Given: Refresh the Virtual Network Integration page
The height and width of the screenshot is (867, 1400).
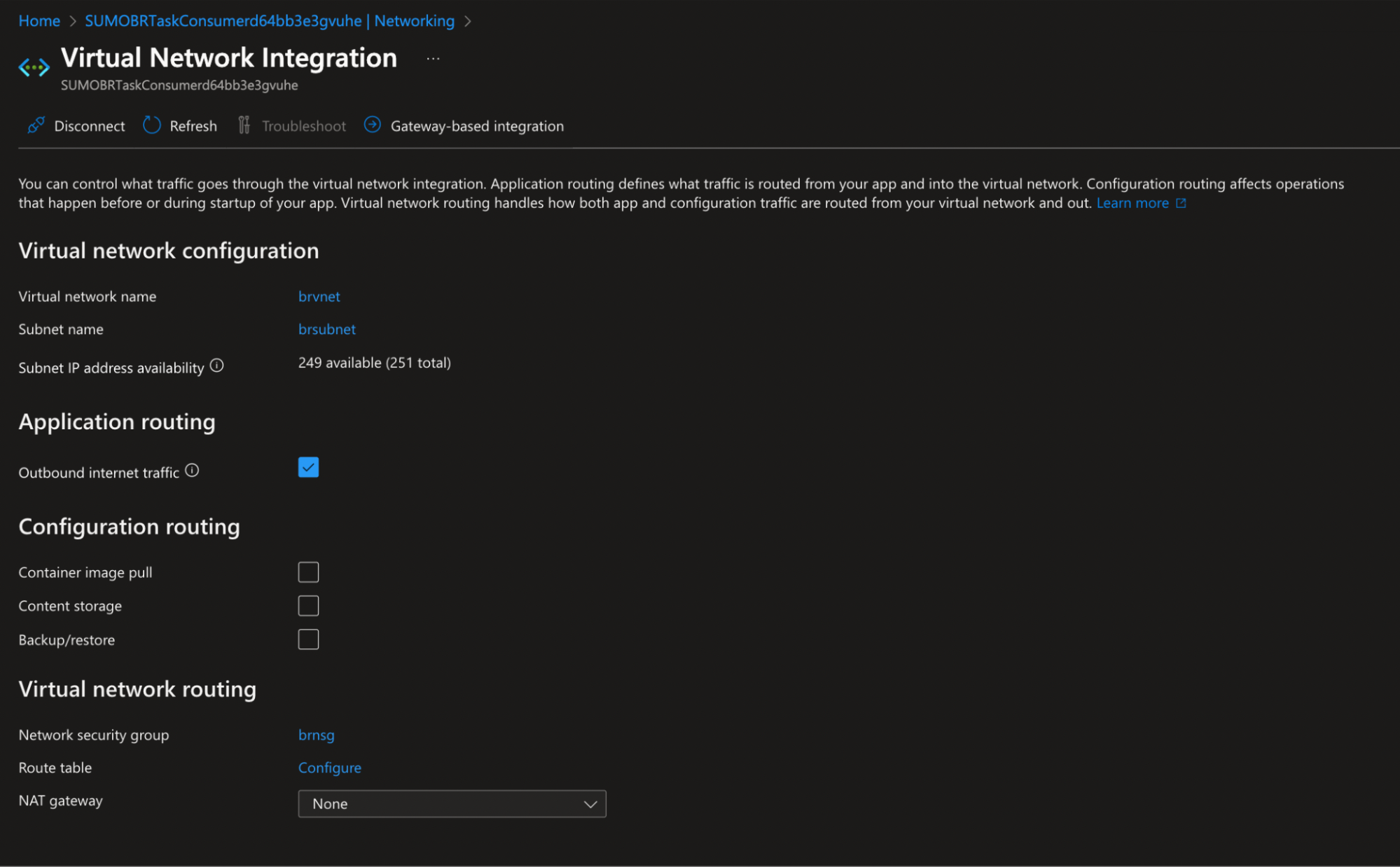Looking at the screenshot, I should tap(179, 125).
